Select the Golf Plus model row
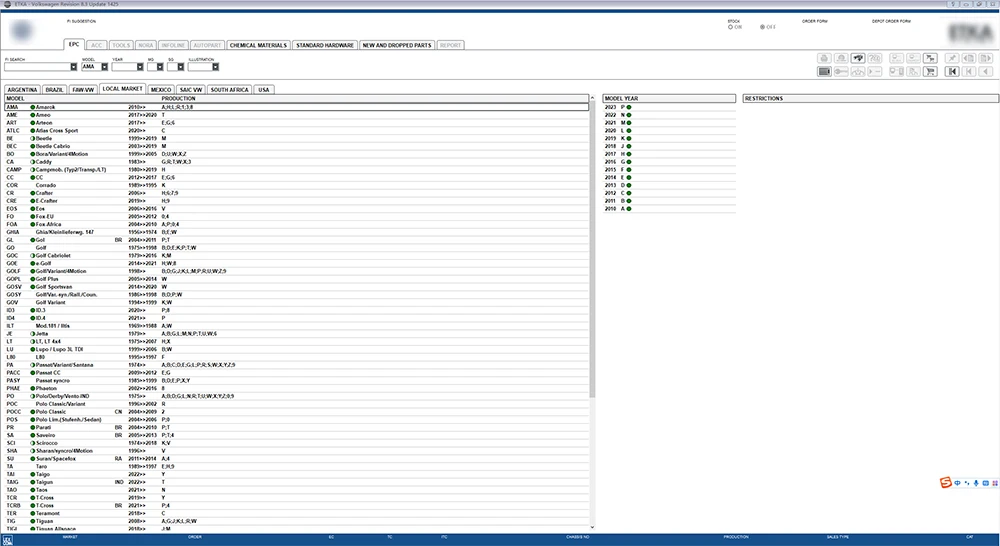This screenshot has width=1000, height=546. tap(297, 279)
